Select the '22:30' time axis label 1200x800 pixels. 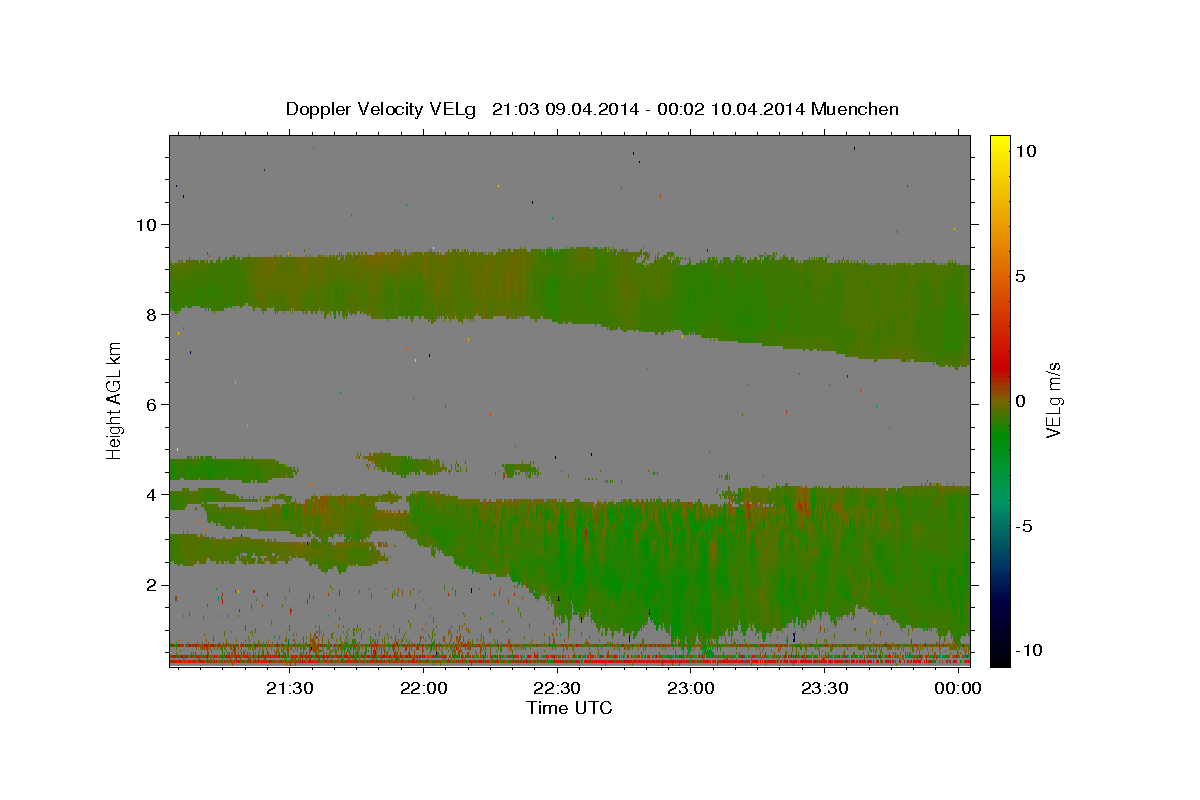(557, 689)
